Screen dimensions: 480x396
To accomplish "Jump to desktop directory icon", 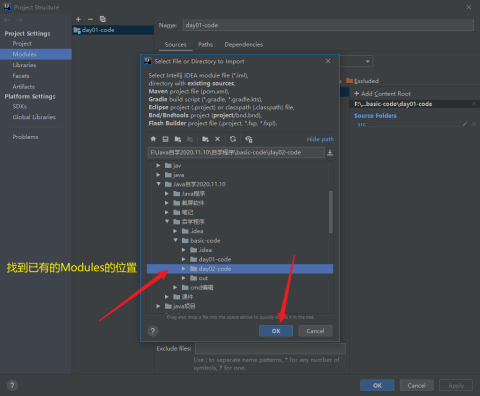I will 165,139.
